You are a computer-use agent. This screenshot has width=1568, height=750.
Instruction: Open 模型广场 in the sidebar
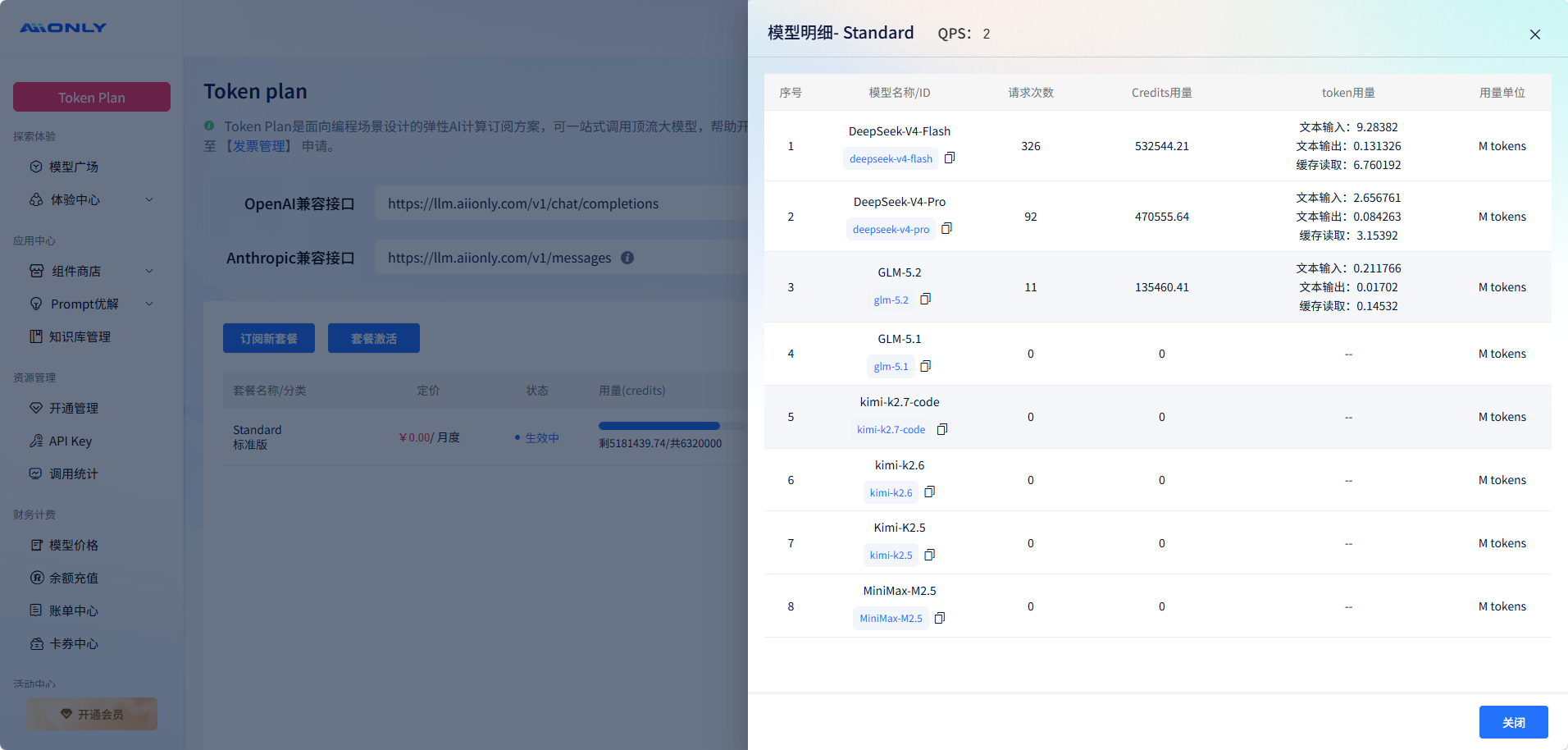coord(74,167)
